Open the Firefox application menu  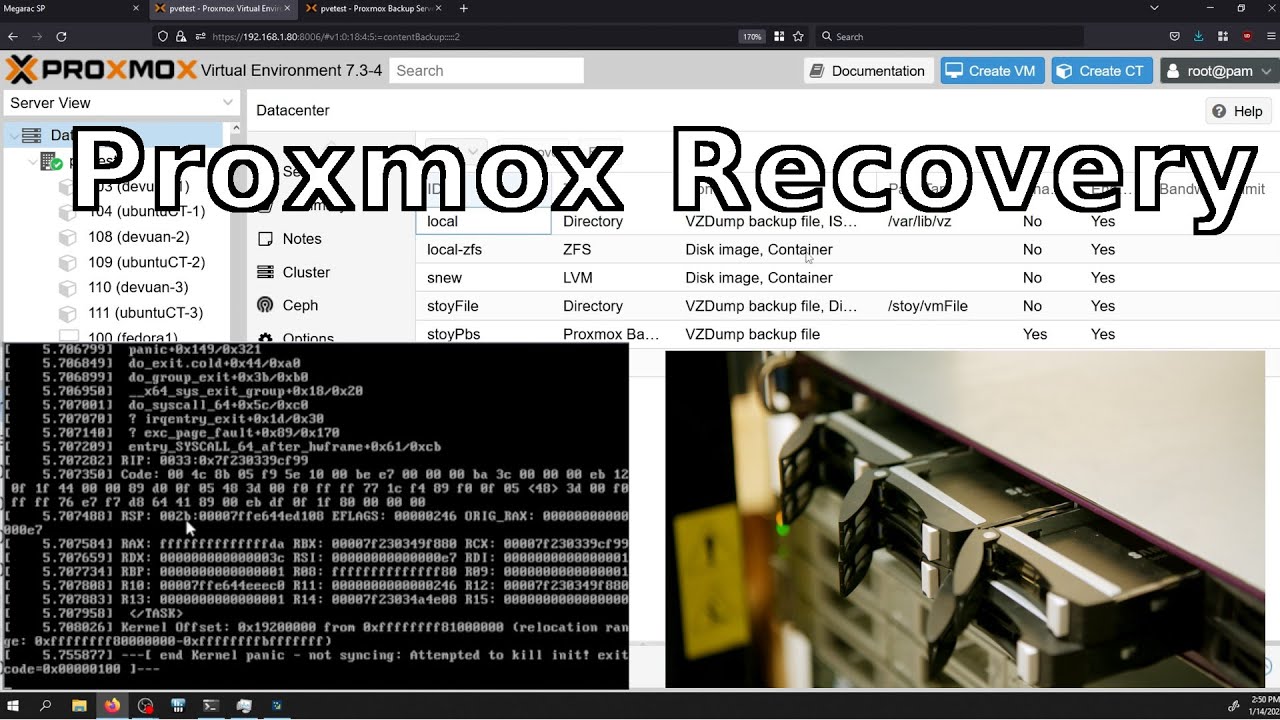pos(1269,36)
